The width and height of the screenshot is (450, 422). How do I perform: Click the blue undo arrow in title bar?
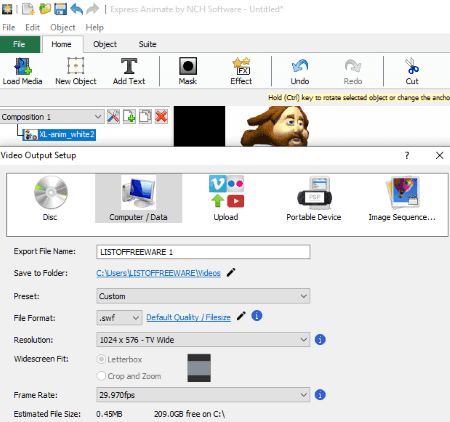click(77, 9)
